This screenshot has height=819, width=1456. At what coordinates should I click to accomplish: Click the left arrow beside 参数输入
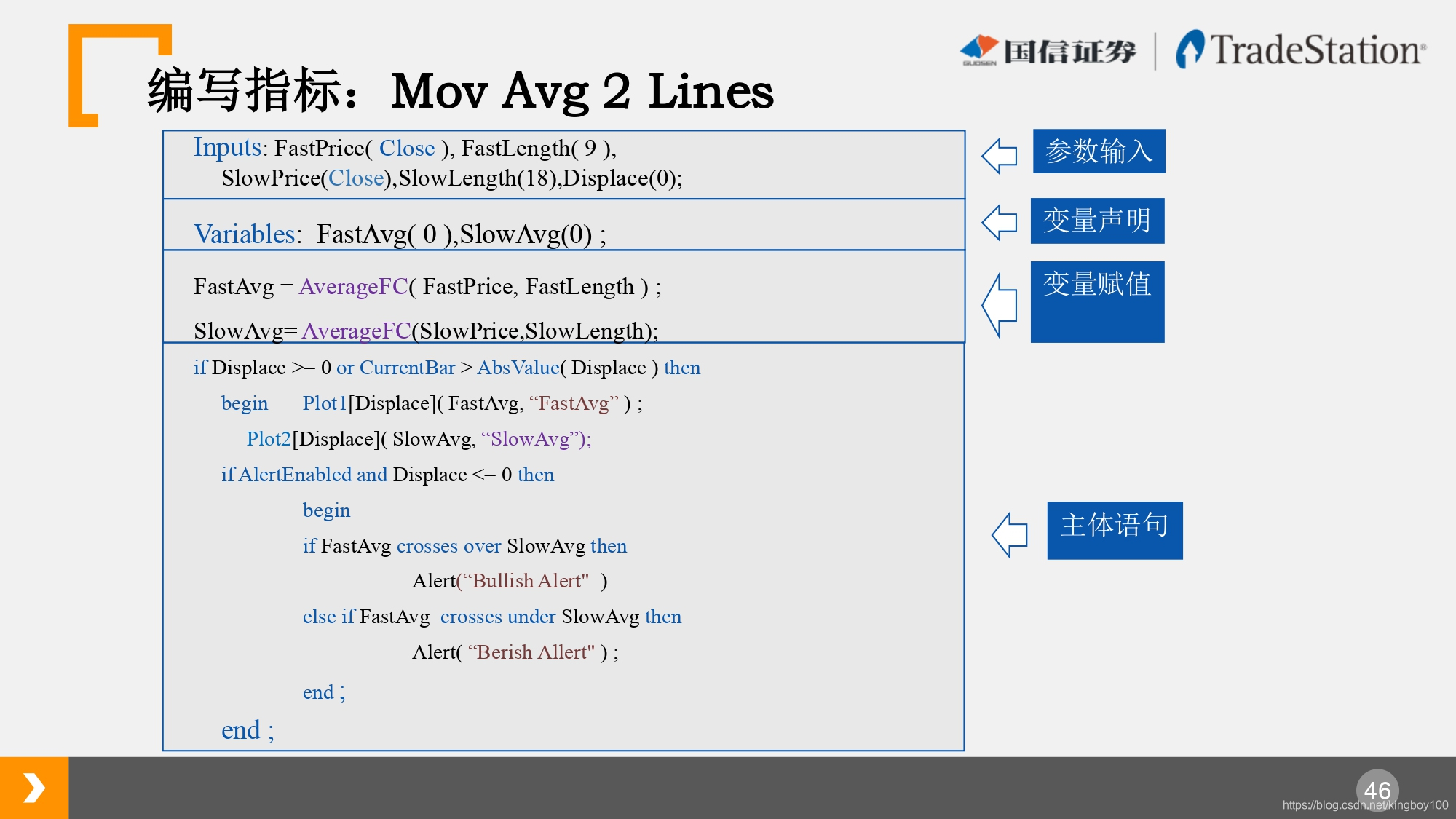pos(1000,156)
